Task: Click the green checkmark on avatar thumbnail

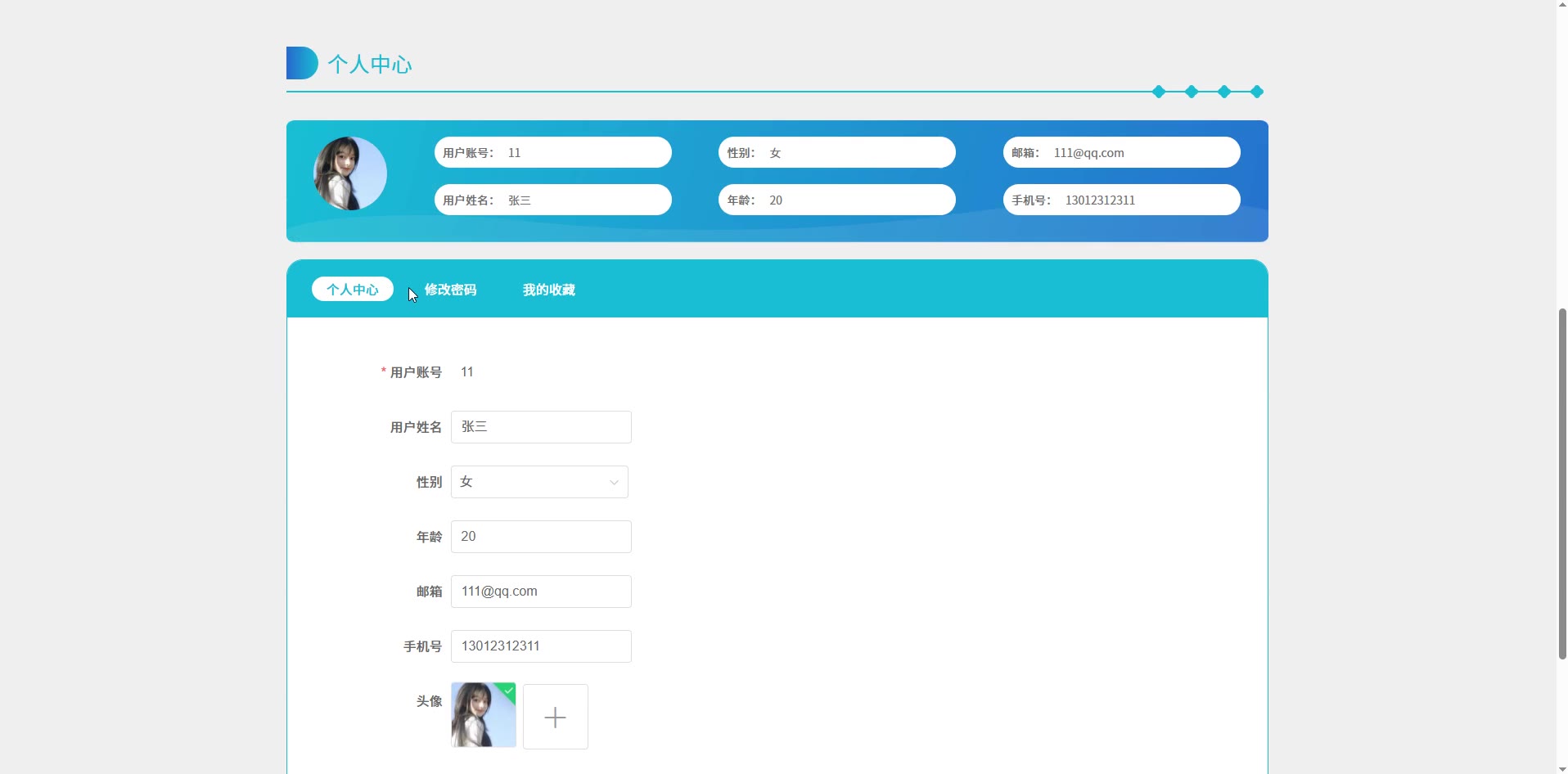Action: point(509,690)
